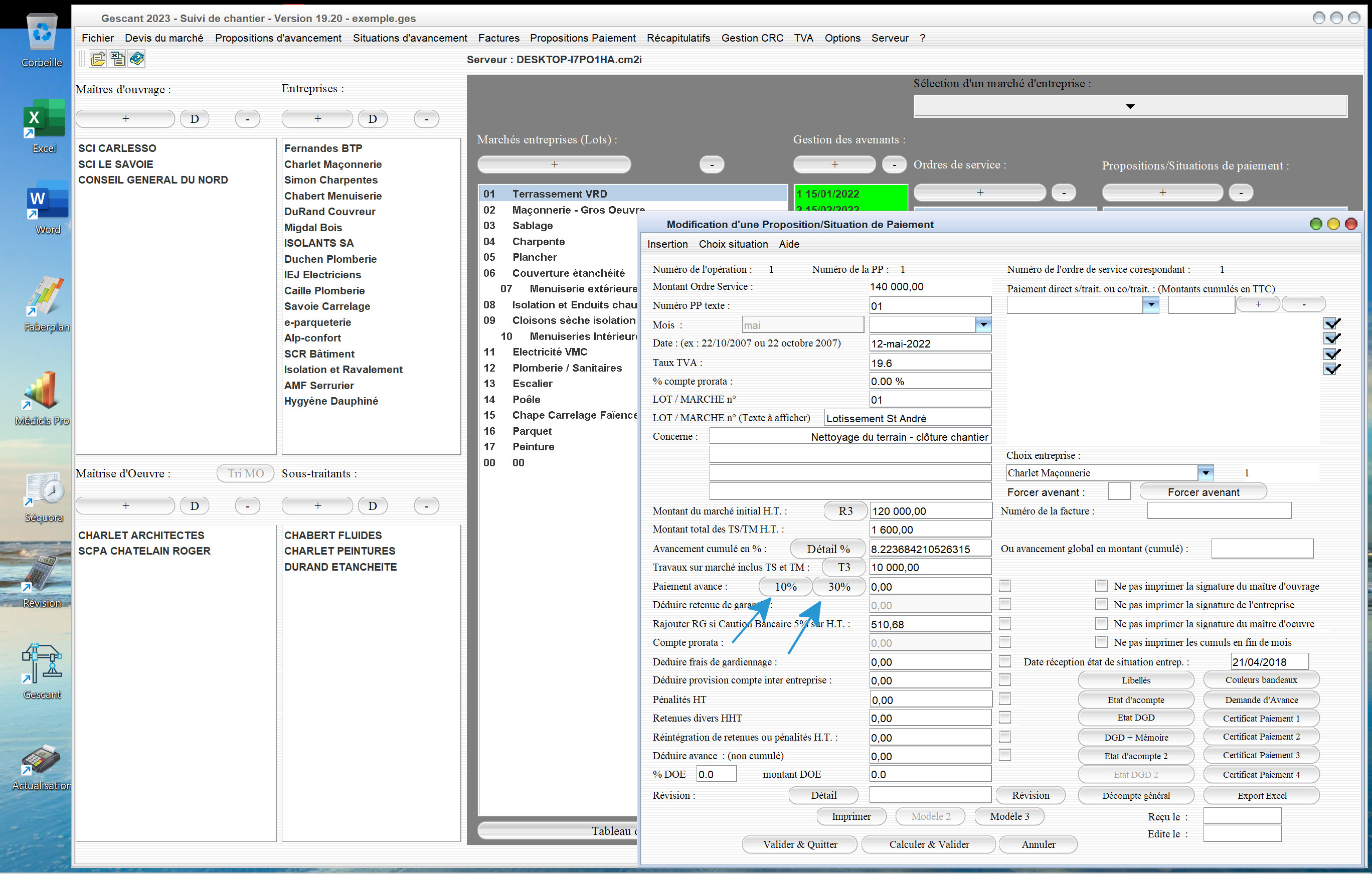Expand the Mois dropdown arrow

click(983, 325)
